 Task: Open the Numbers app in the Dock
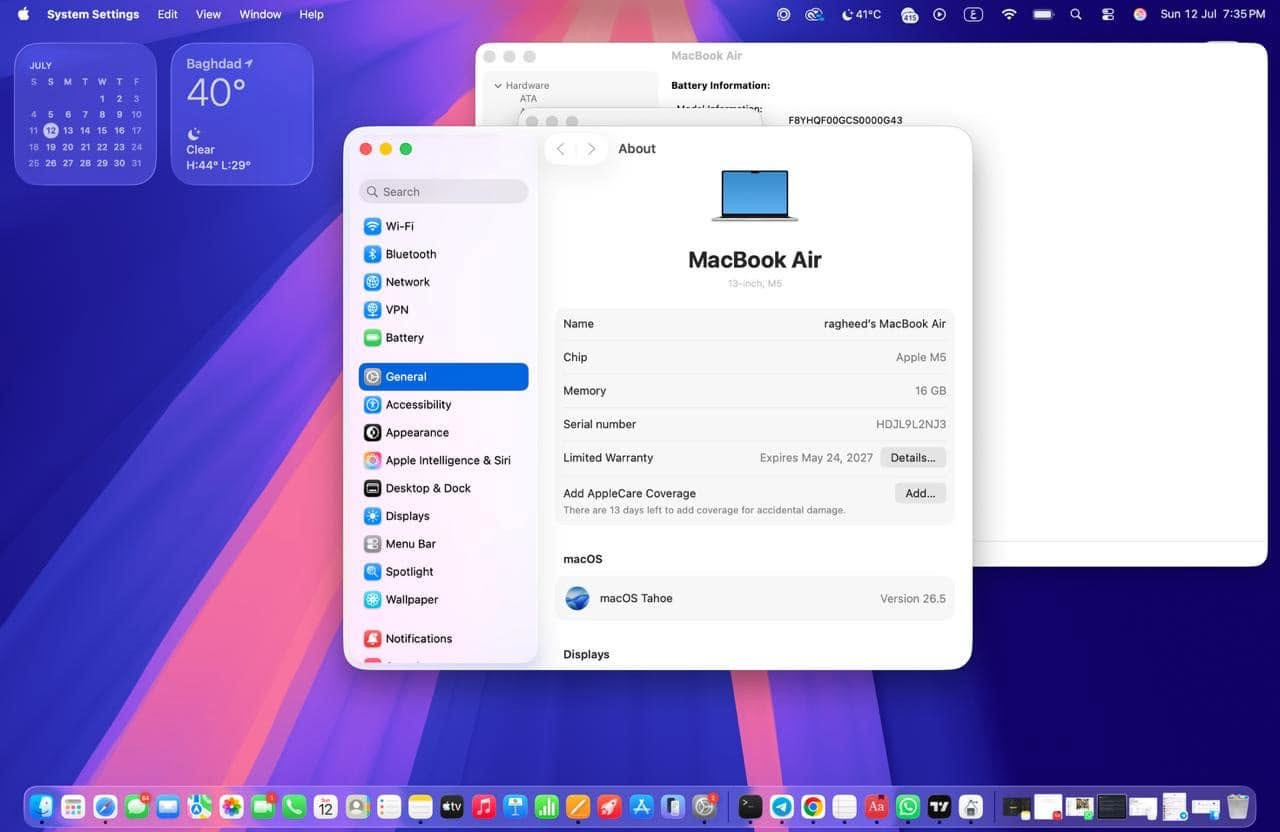tap(546, 807)
